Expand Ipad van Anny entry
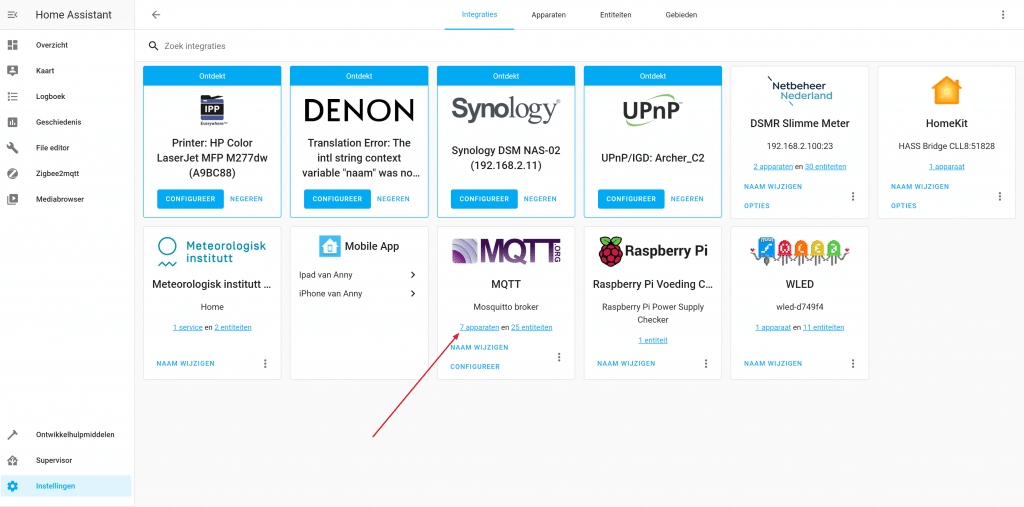The image size is (1024, 507). coord(359,275)
